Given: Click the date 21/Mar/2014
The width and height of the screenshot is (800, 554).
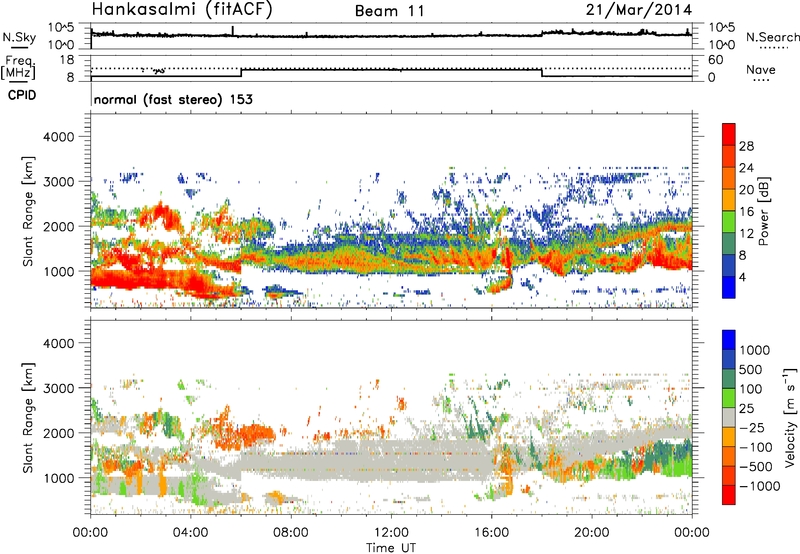Looking at the screenshot, I should click(639, 10).
